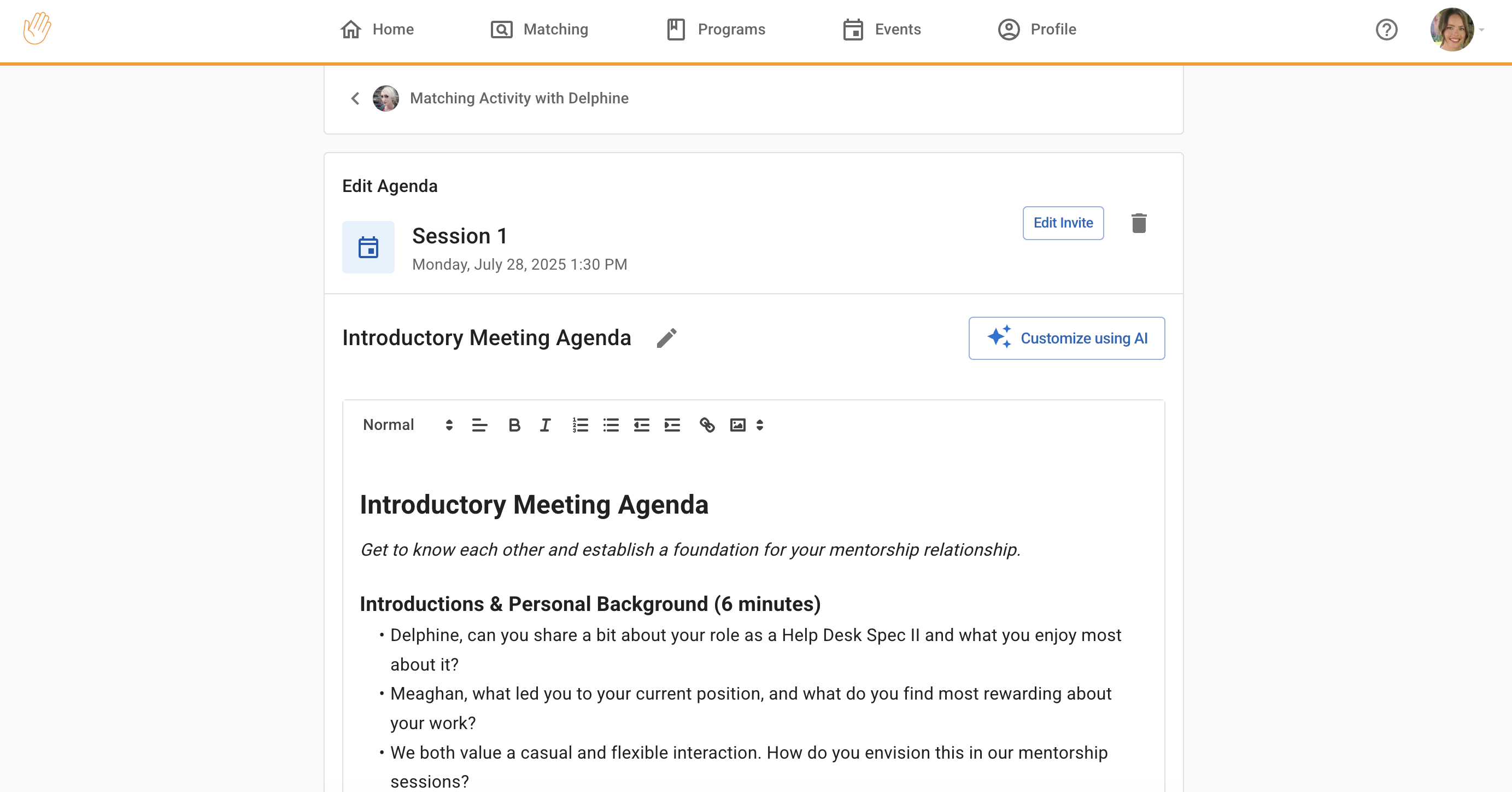Click the Edit Invite button
The width and height of the screenshot is (1512, 792).
tap(1063, 223)
